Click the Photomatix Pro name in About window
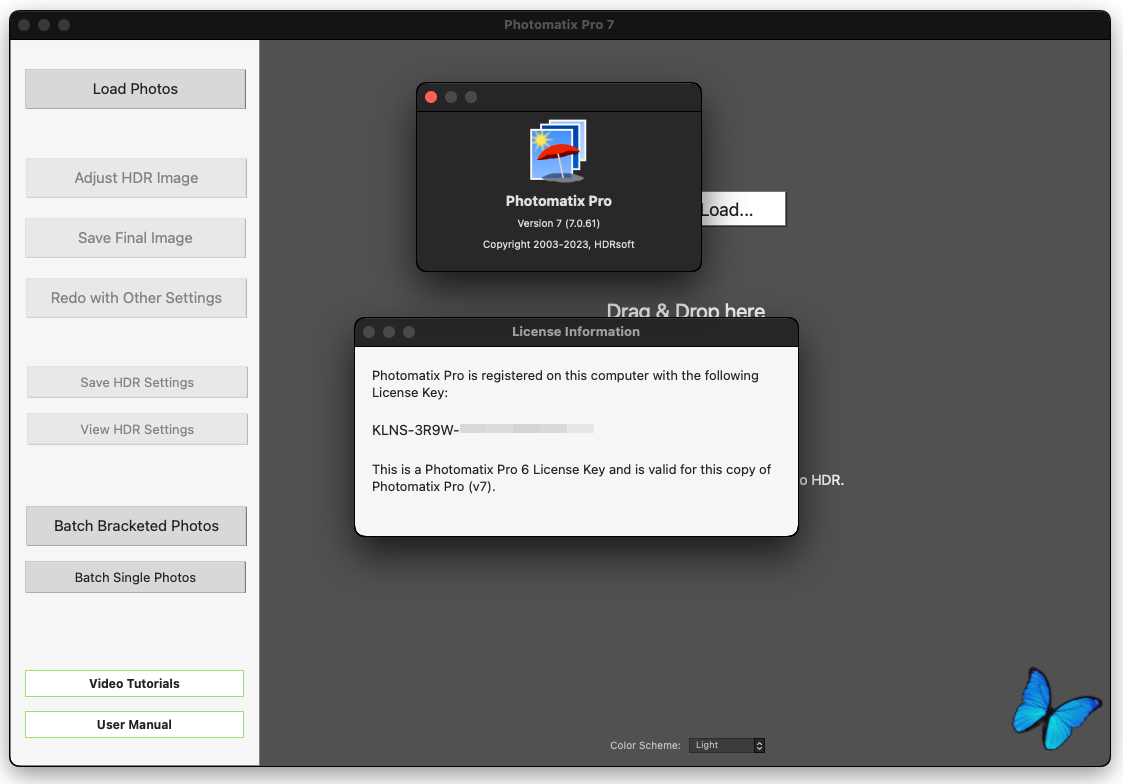This screenshot has width=1123, height=784. click(559, 201)
